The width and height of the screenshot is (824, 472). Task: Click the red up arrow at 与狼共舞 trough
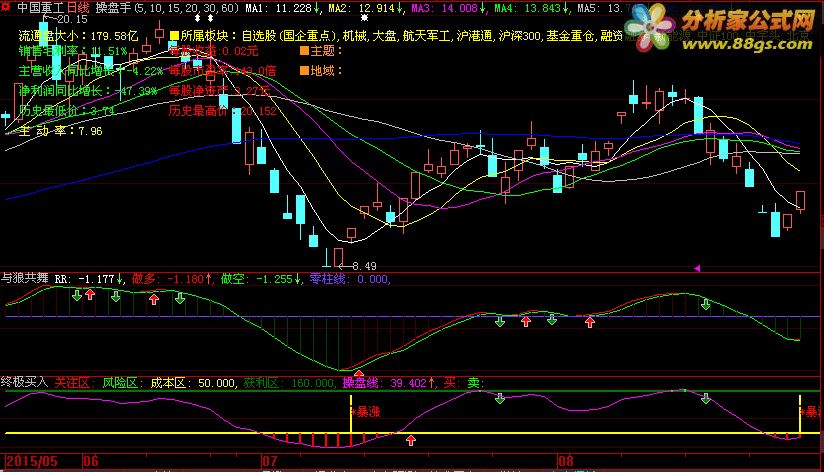tap(358, 374)
